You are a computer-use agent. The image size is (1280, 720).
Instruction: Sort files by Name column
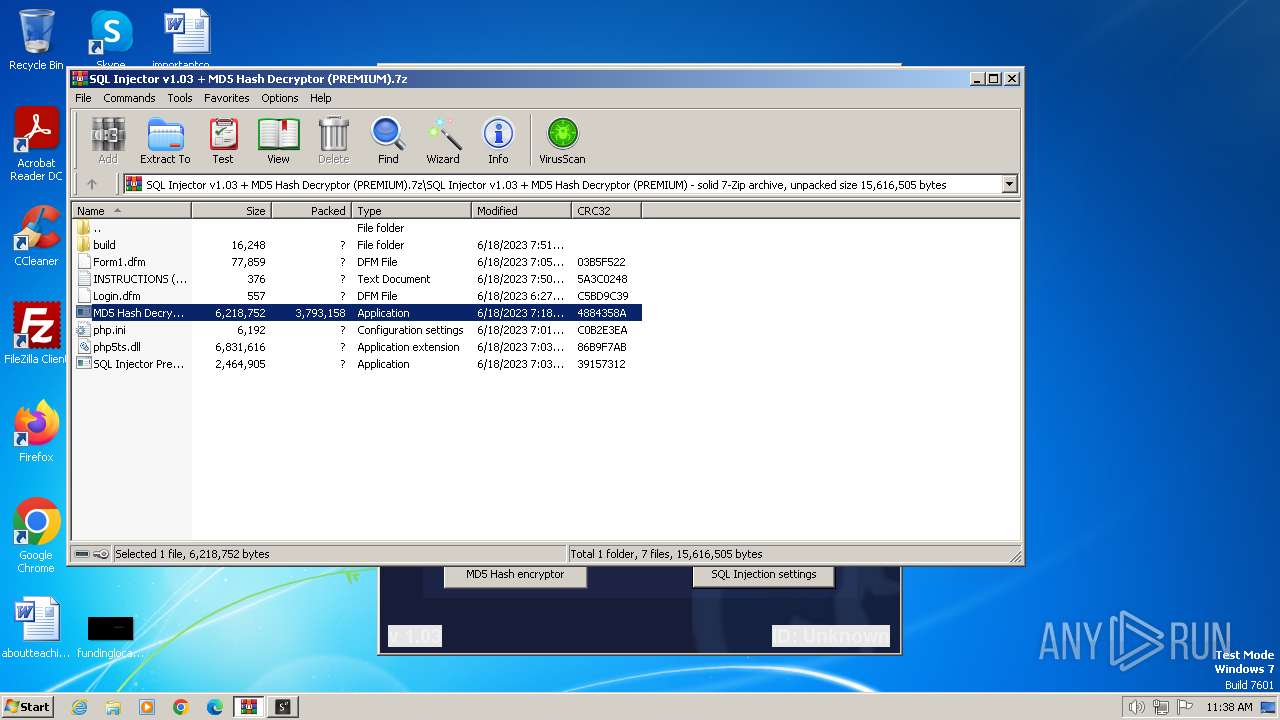click(x=131, y=211)
